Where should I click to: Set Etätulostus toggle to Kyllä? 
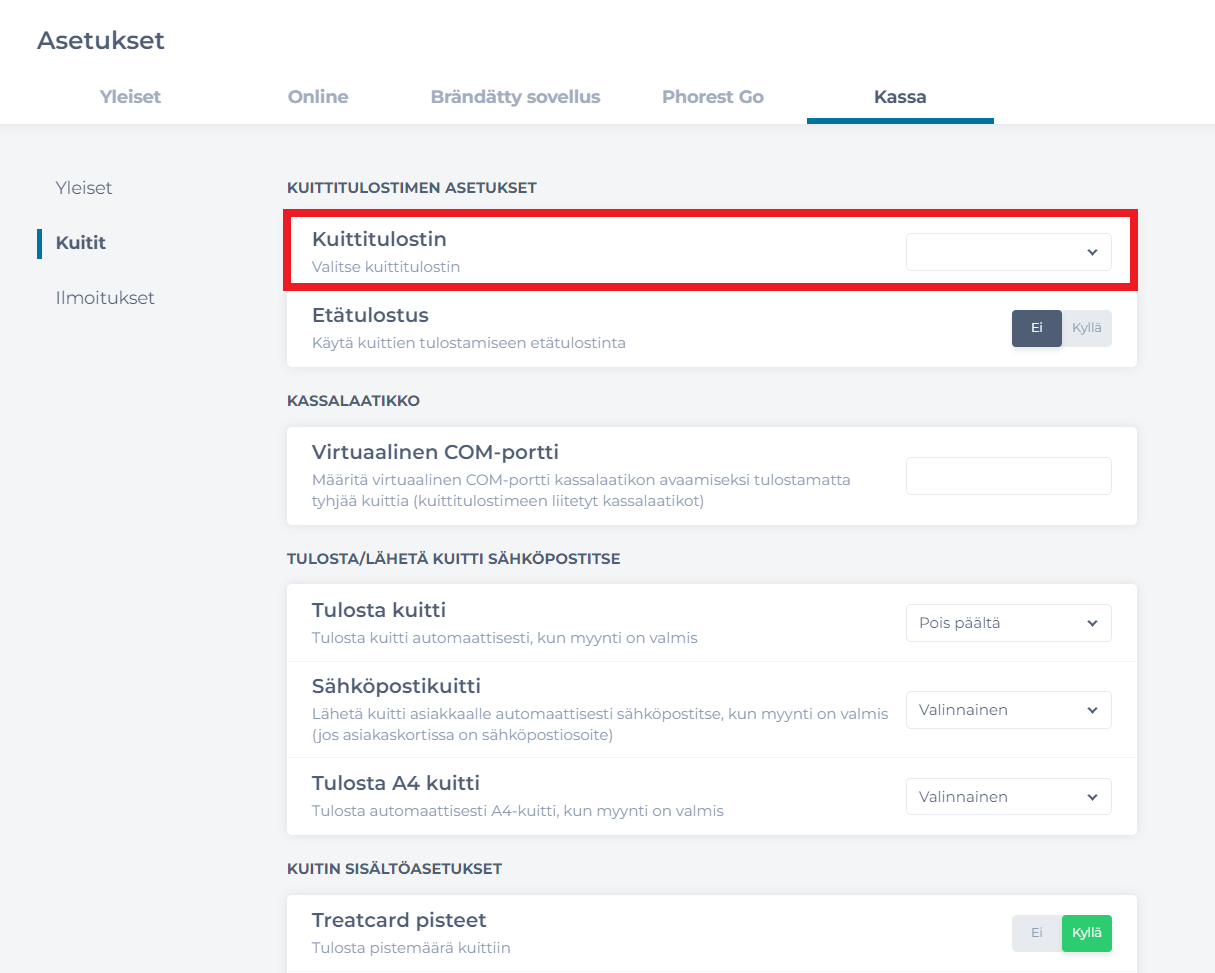pos(1086,328)
